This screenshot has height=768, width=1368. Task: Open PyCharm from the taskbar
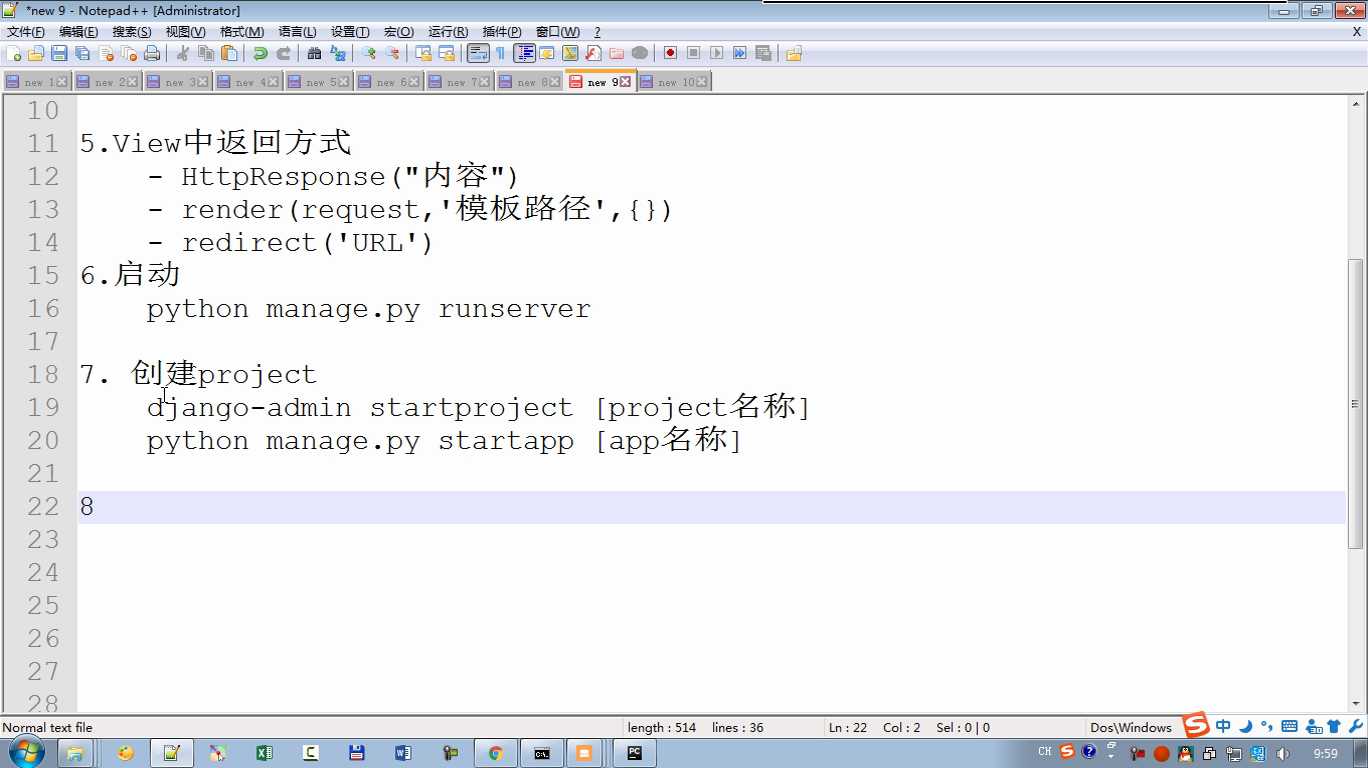(634, 753)
